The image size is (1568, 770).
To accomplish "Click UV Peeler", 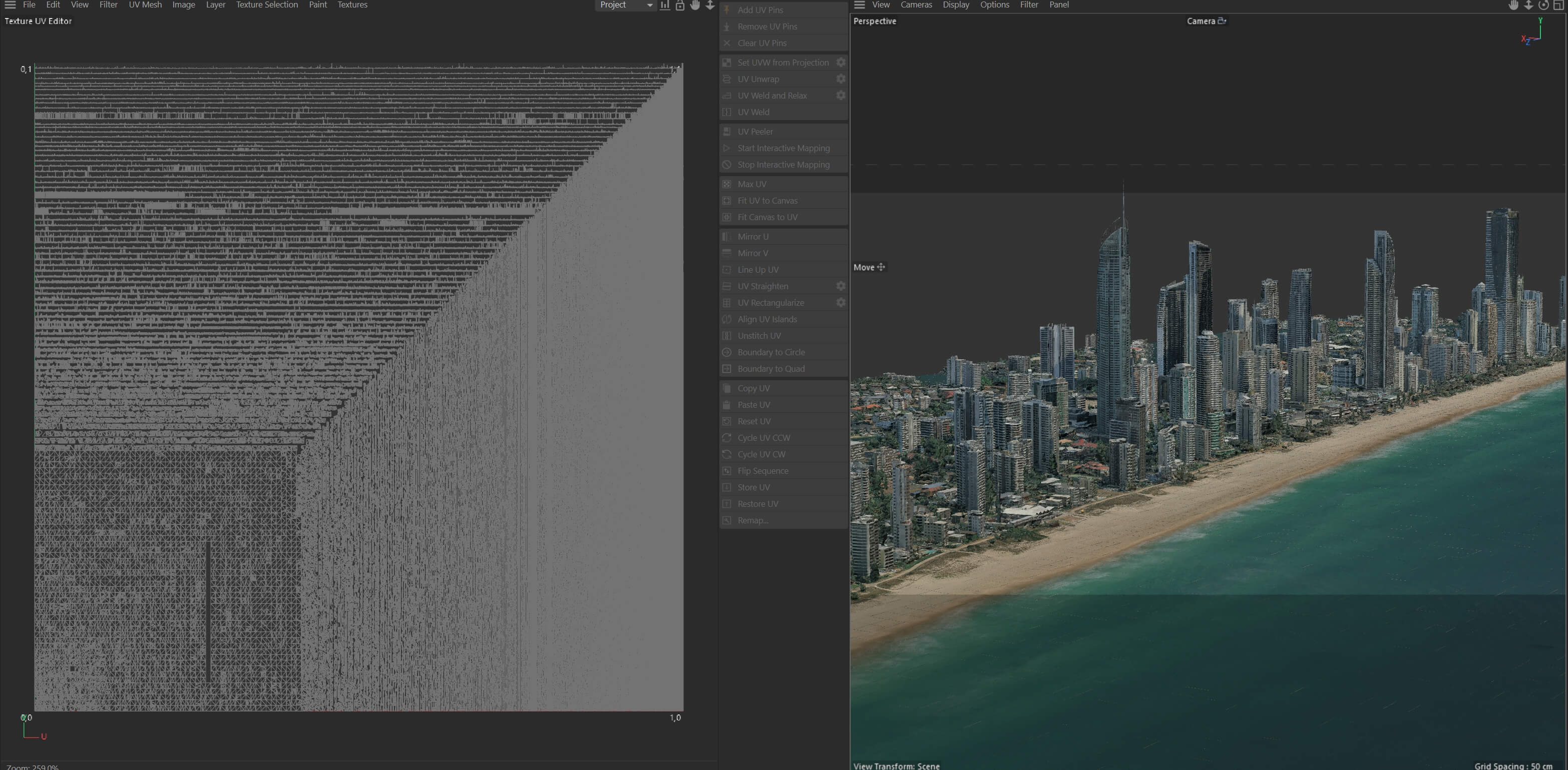I will point(783,132).
